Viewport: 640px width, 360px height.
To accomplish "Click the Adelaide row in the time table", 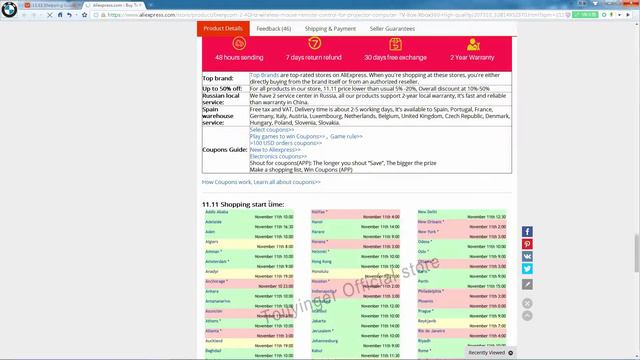I will 249,224.
